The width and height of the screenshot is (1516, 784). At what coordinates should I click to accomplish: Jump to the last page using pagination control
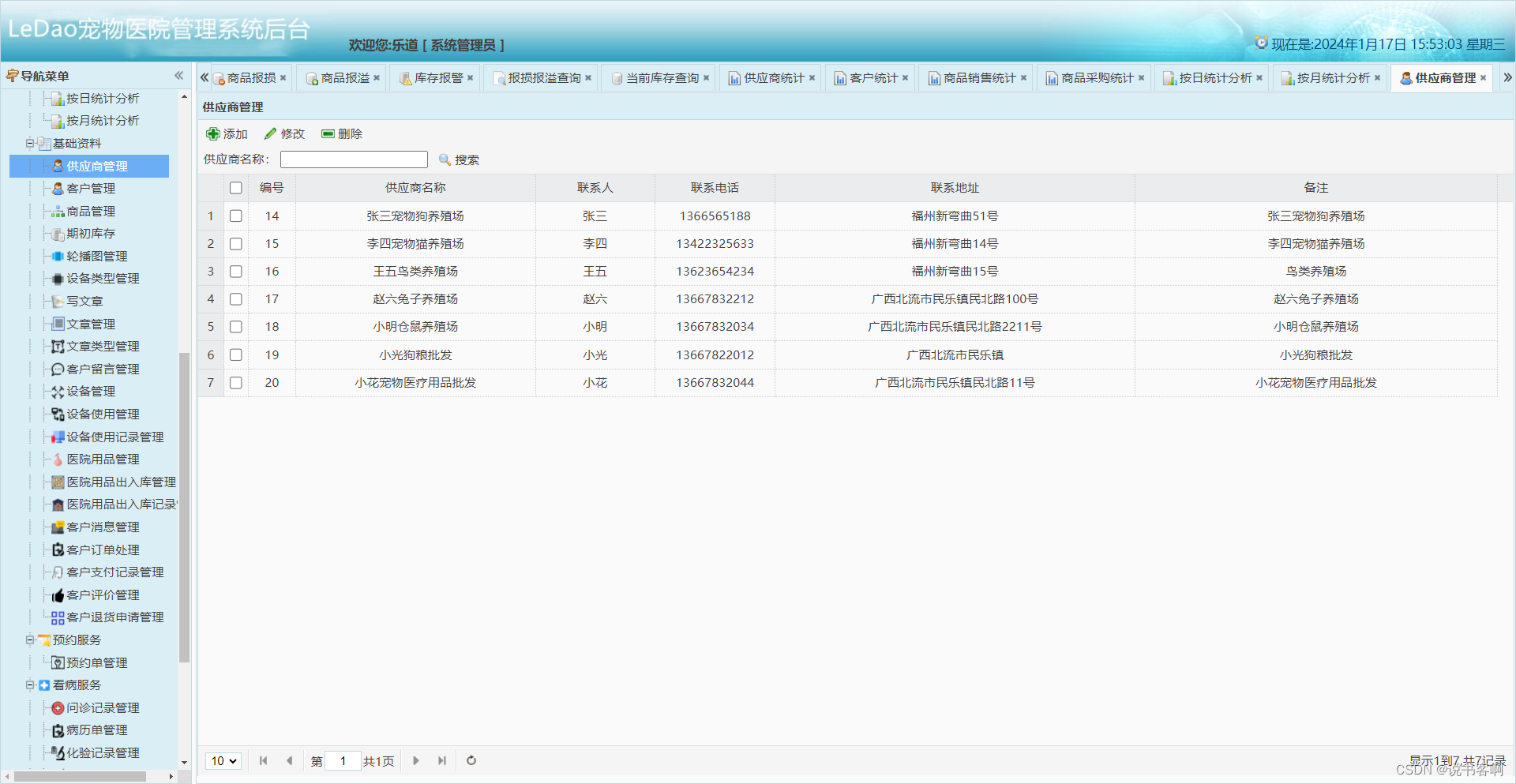click(442, 760)
